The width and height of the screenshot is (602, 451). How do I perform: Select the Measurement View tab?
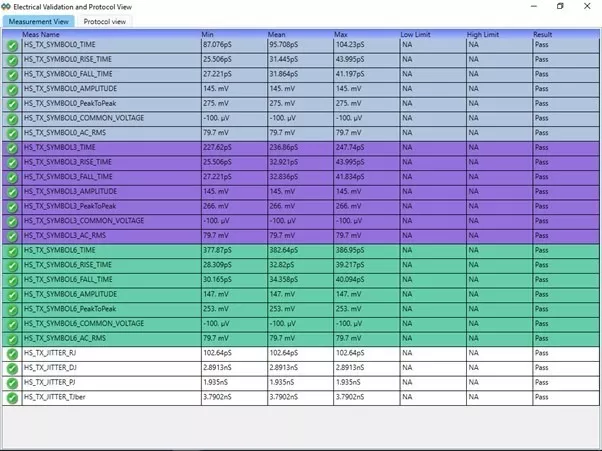[39, 20]
